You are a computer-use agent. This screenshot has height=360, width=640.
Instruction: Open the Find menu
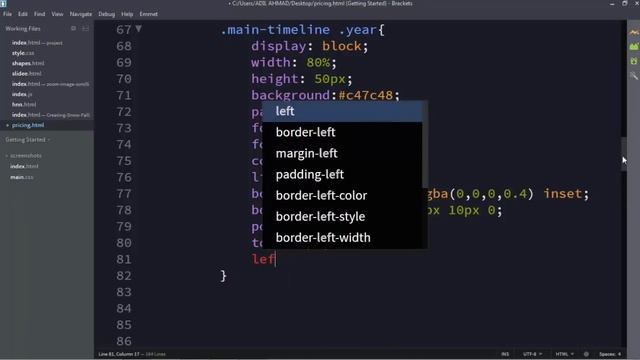(x=40, y=14)
